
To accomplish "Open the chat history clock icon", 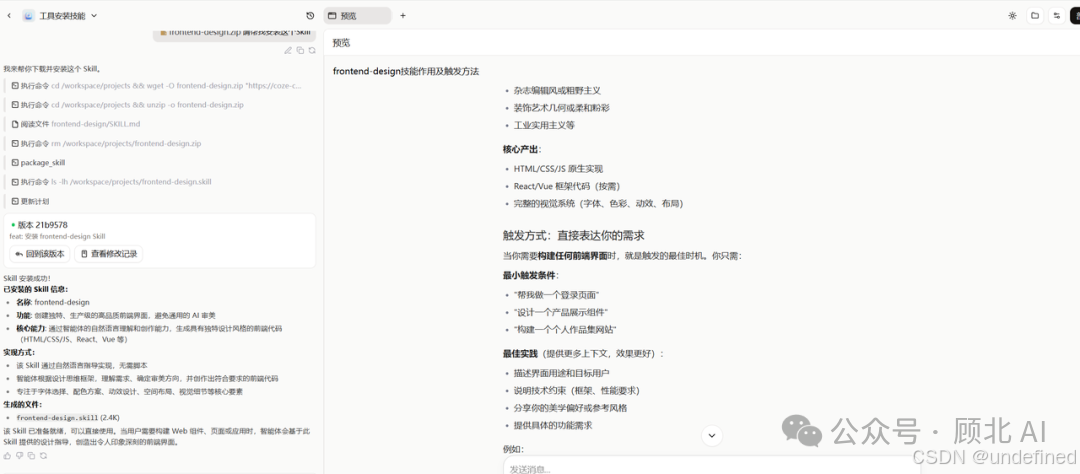I will [310, 15].
